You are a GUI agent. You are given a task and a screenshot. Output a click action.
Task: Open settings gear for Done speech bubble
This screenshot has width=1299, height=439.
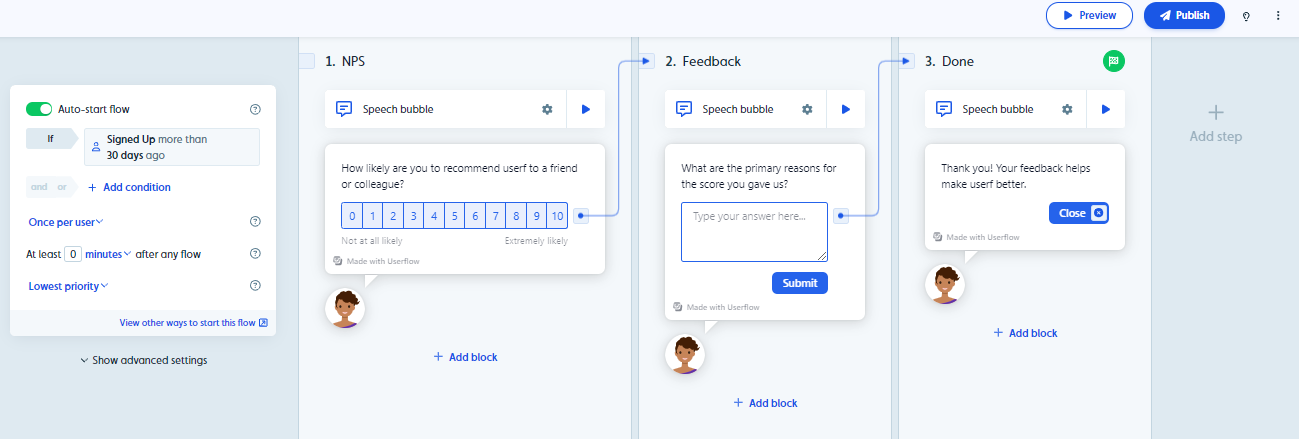[1067, 109]
